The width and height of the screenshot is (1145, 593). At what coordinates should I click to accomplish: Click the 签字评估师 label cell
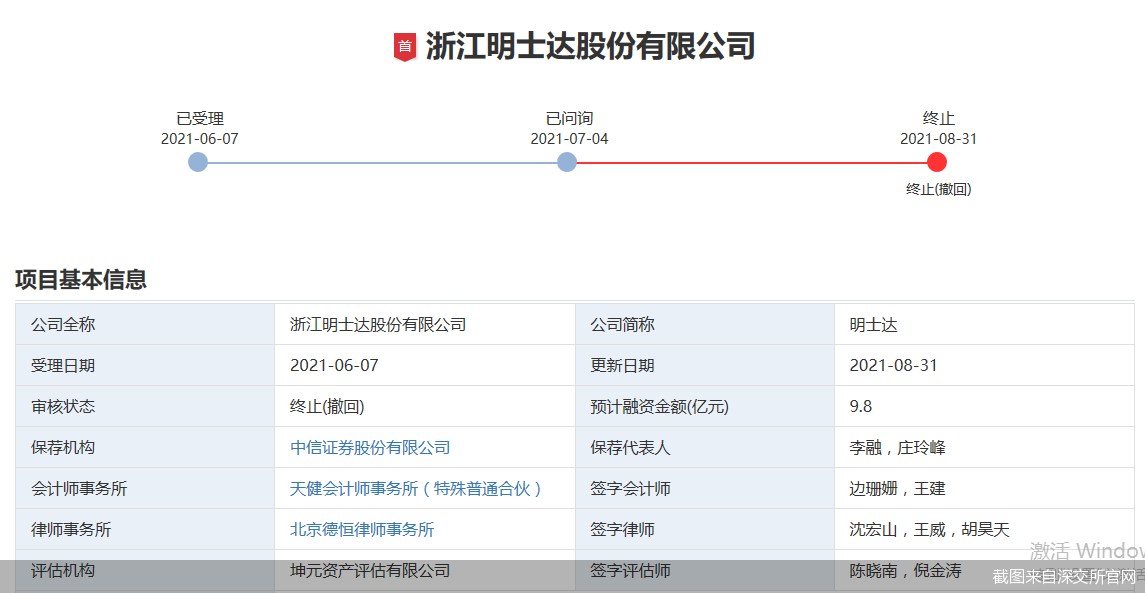pos(705,570)
